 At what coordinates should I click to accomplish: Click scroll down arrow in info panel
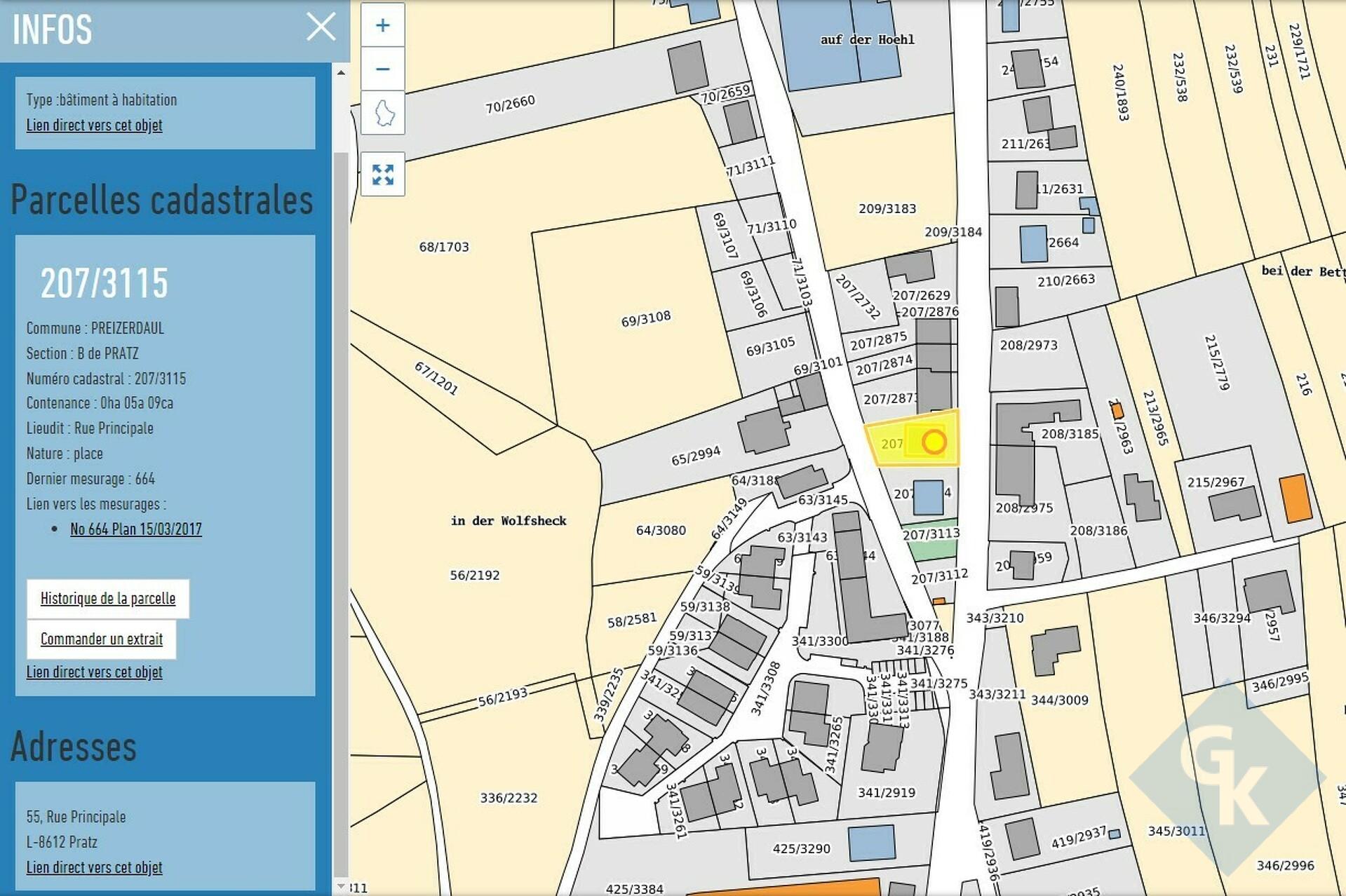[x=341, y=886]
